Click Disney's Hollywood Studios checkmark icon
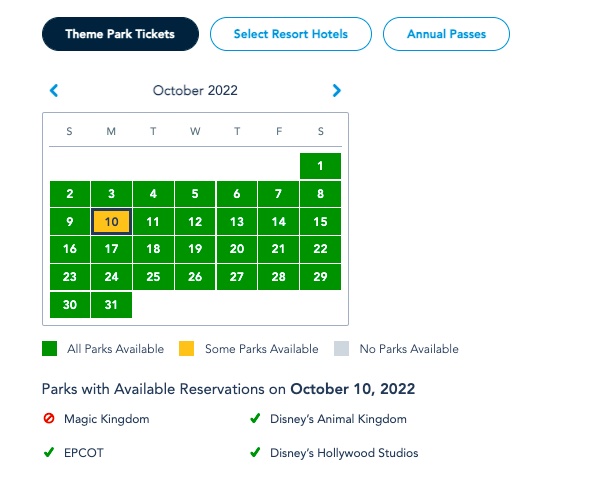This screenshot has width=609, height=483. [x=256, y=453]
